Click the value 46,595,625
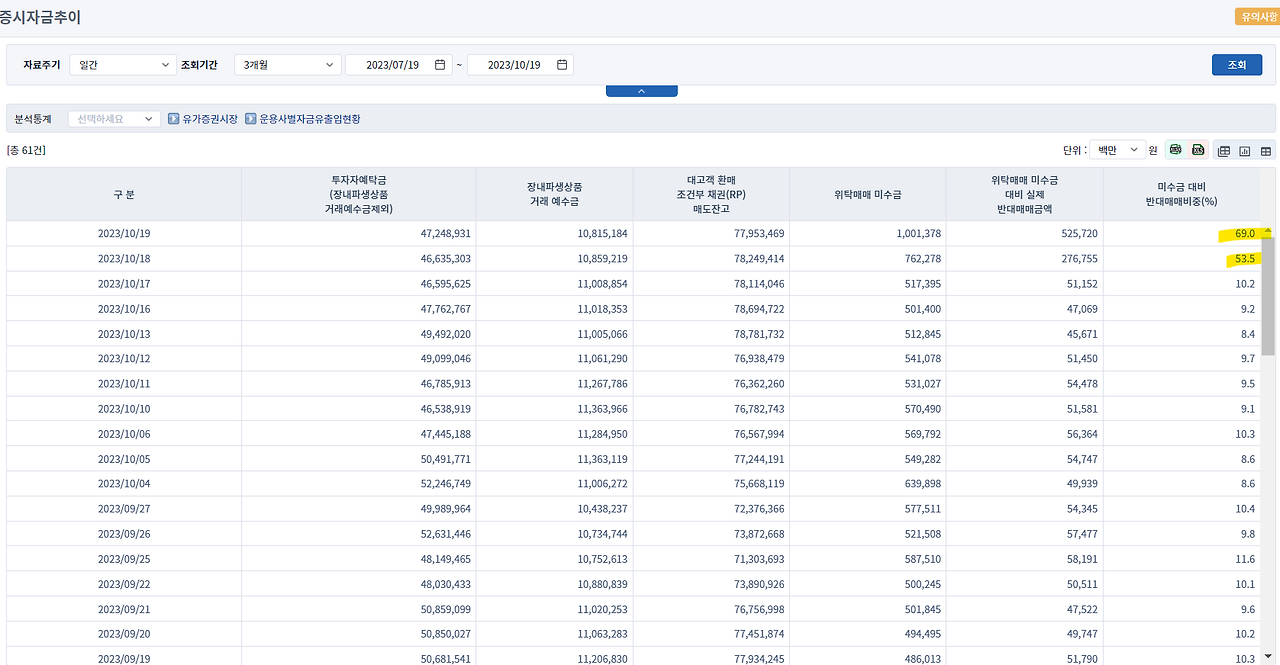 pos(446,284)
